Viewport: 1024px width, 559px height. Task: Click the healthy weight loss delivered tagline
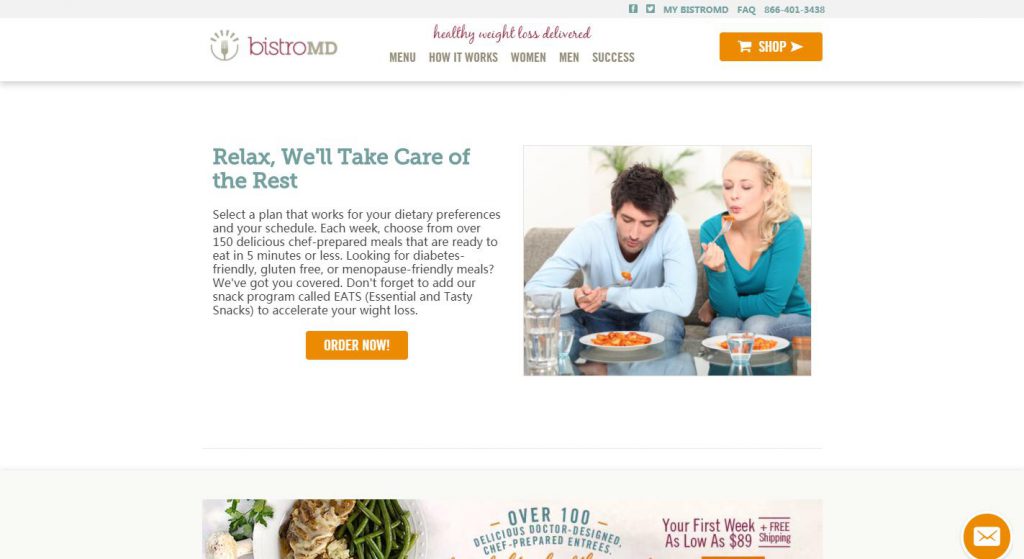[512, 33]
